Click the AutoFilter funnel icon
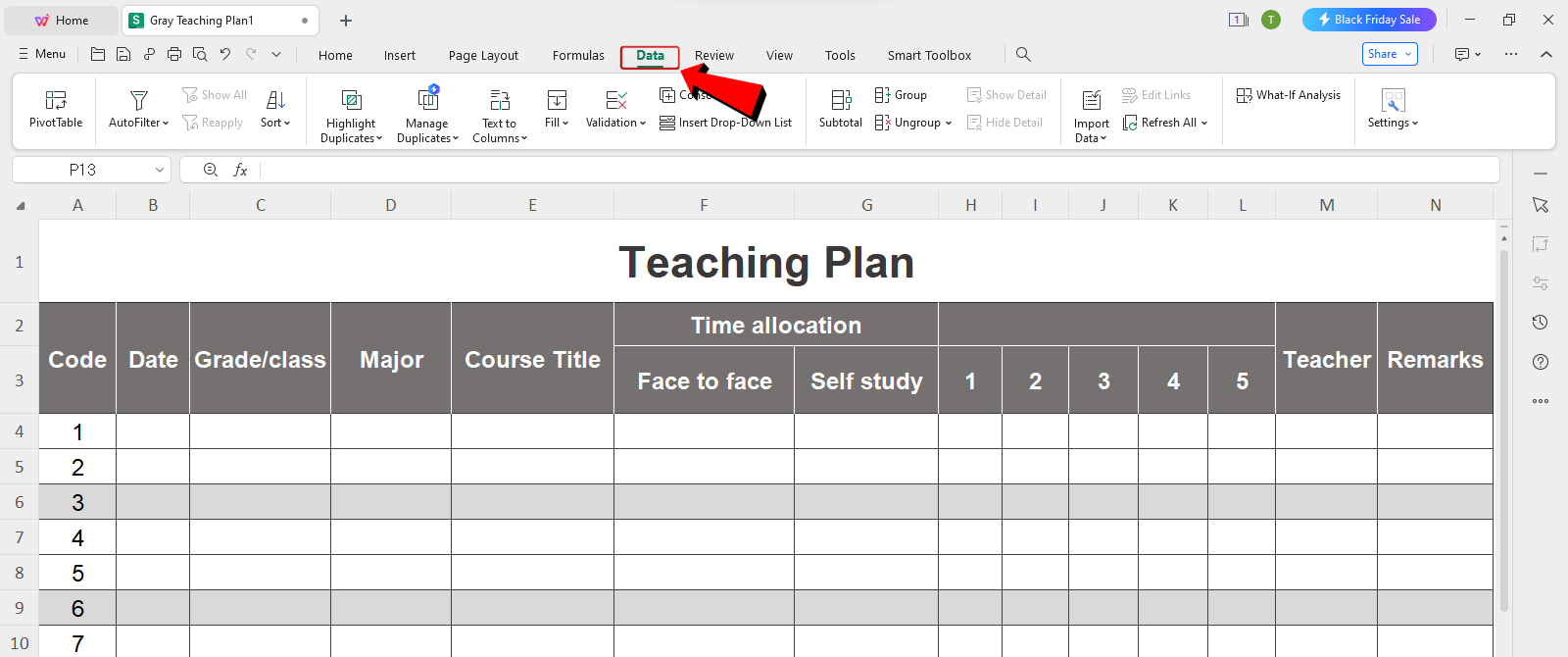The width and height of the screenshot is (1568, 657). [138, 100]
